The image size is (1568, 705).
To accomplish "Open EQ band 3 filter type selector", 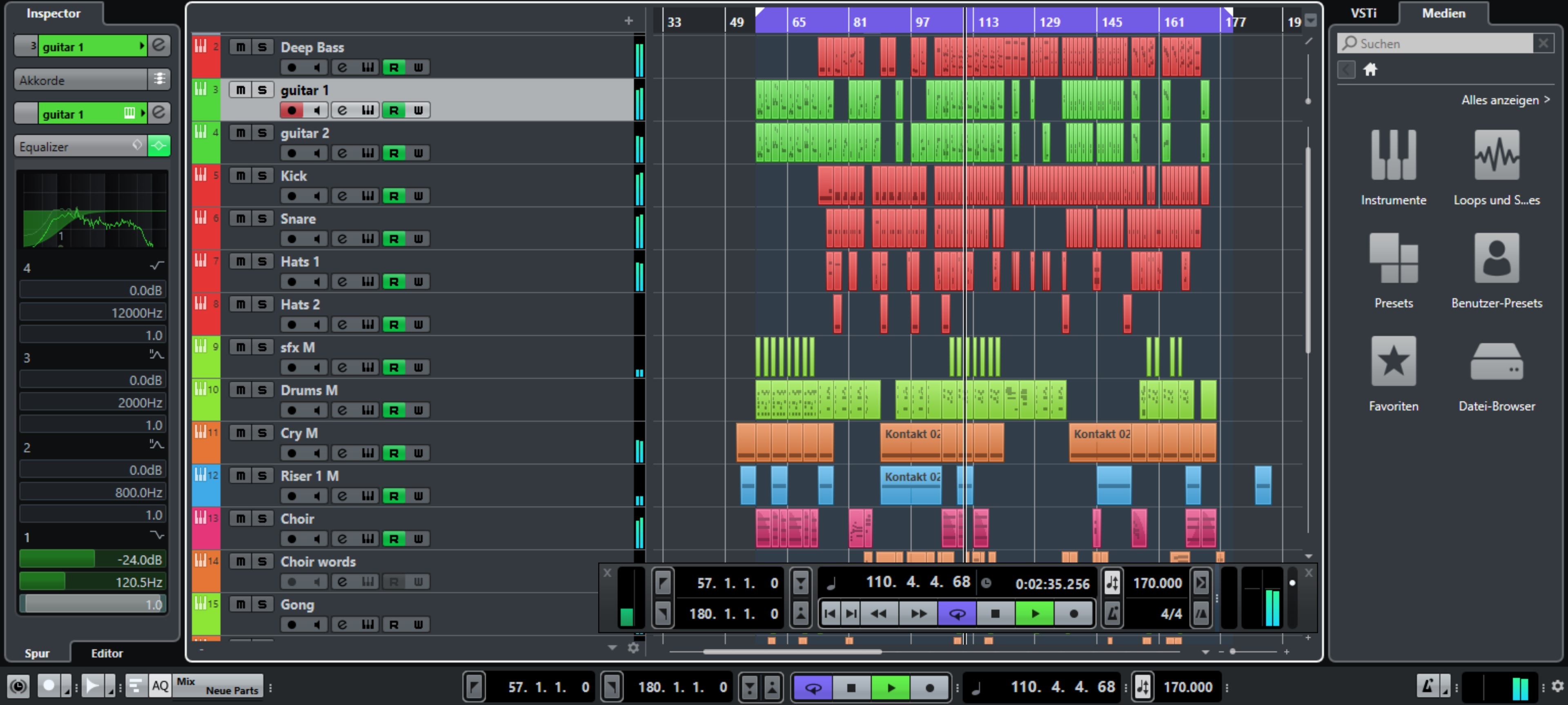I will 157,355.
